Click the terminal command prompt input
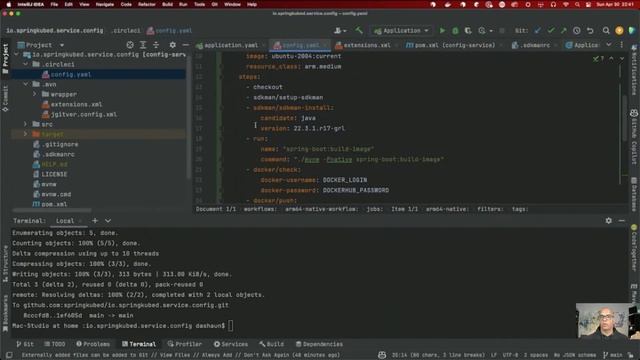The width and height of the screenshot is (640, 360). tap(231, 326)
